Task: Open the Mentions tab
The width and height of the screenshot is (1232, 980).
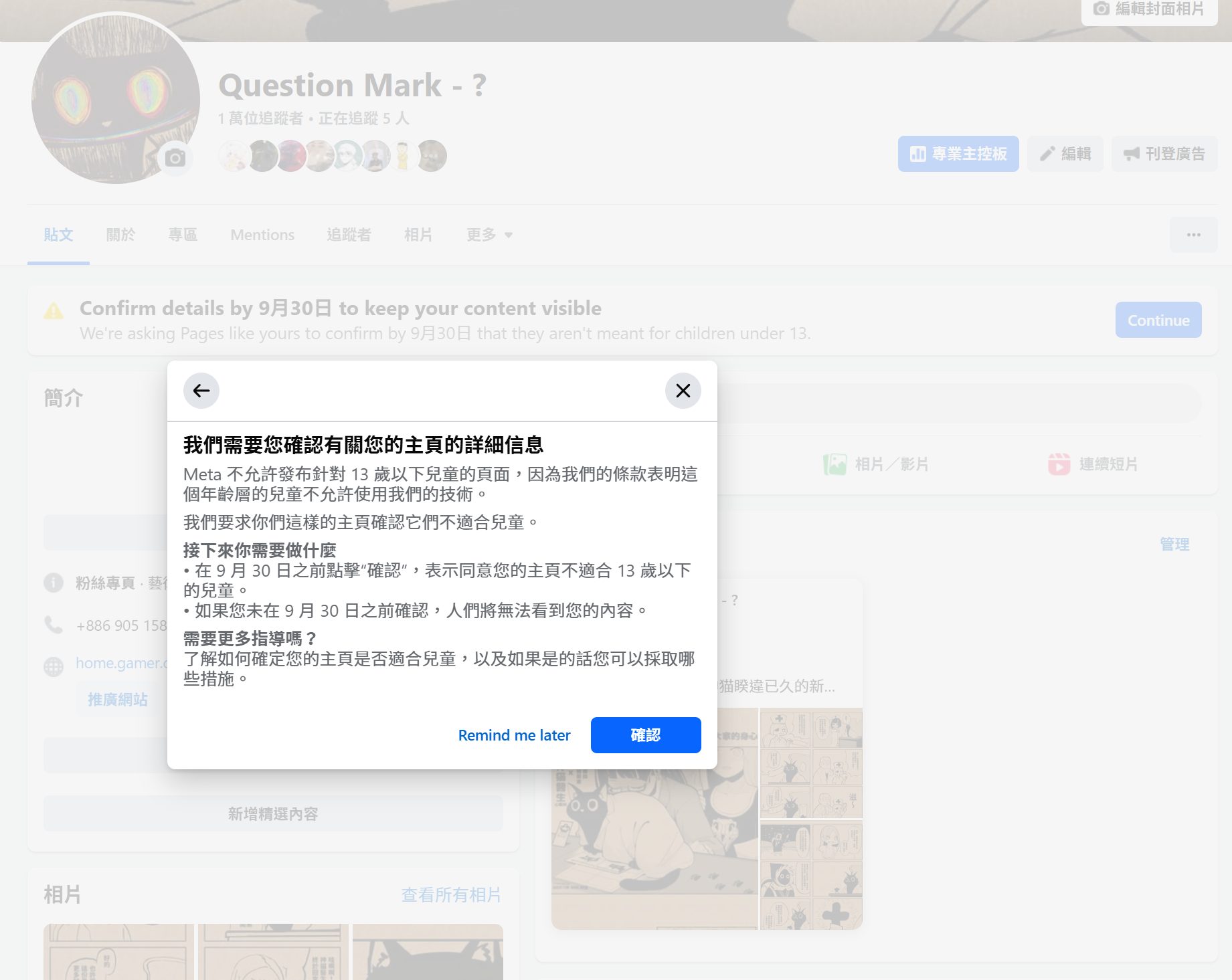Action: tap(262, 235)
